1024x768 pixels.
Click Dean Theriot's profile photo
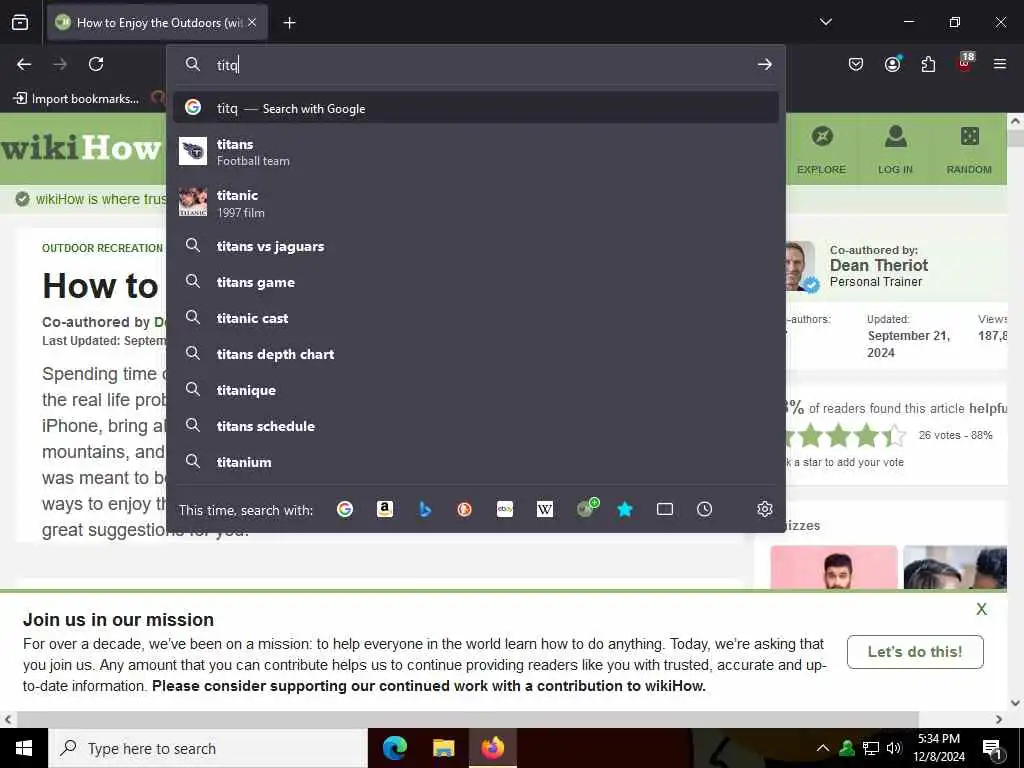[799, 266]
